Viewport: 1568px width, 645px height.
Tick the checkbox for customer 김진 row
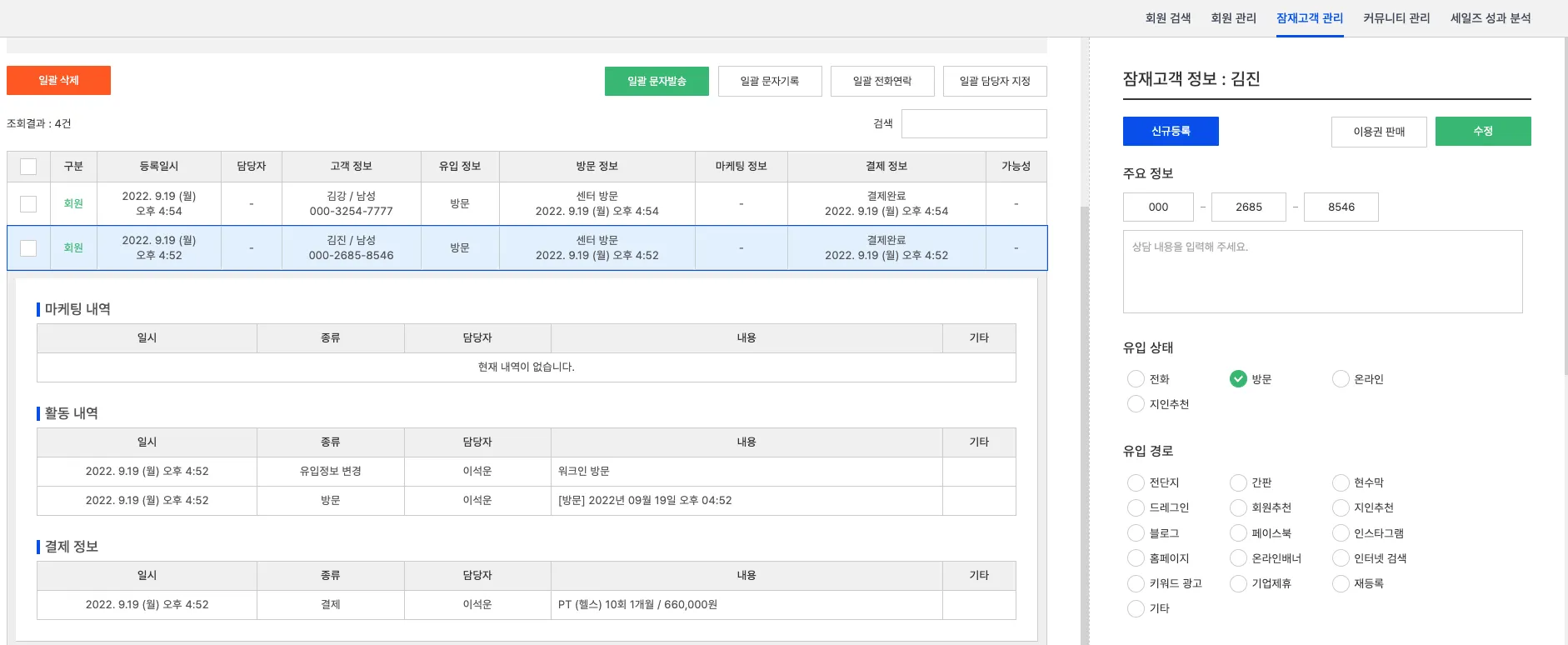[28, 248]
